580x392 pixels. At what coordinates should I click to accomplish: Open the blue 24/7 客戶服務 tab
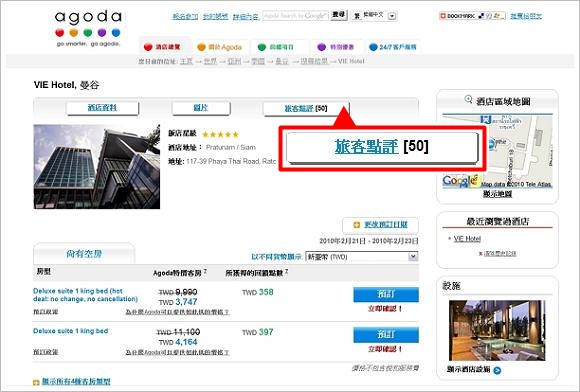(x=393, y=47)
